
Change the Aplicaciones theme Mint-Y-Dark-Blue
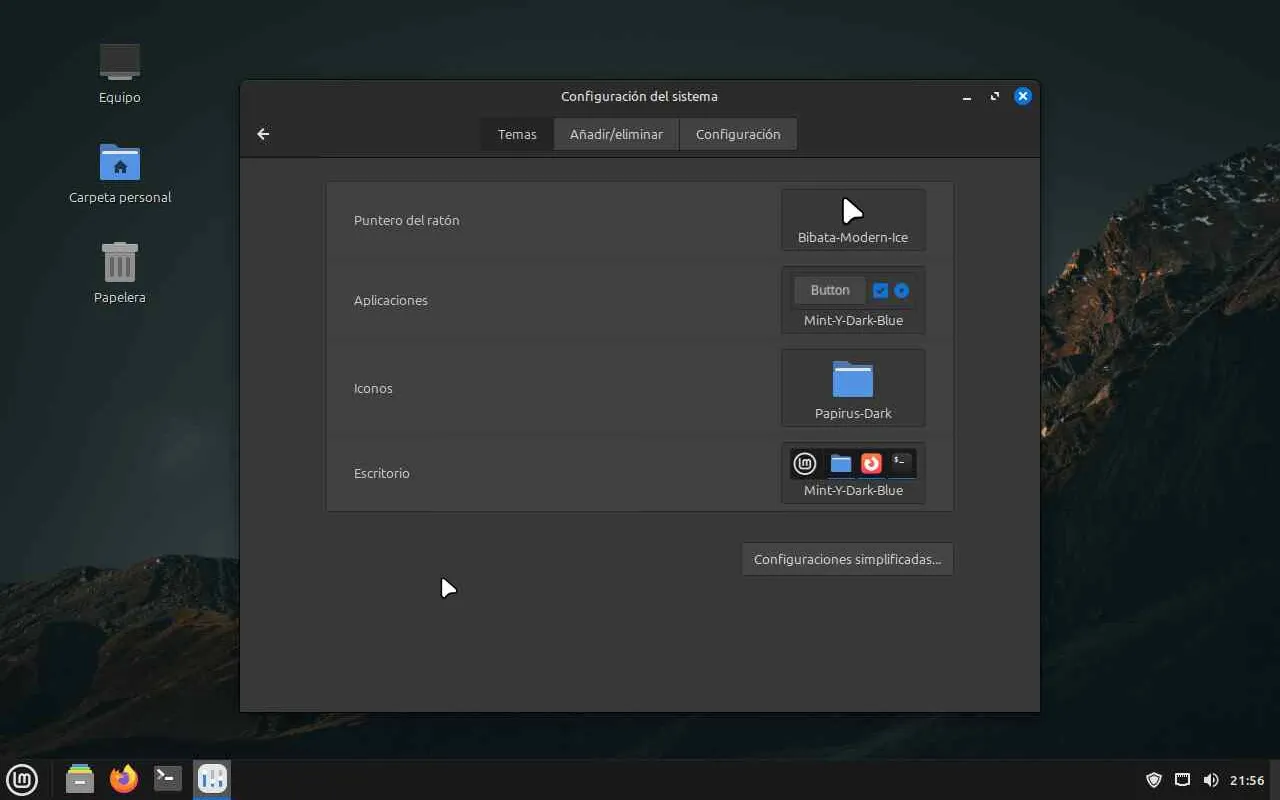853,300
